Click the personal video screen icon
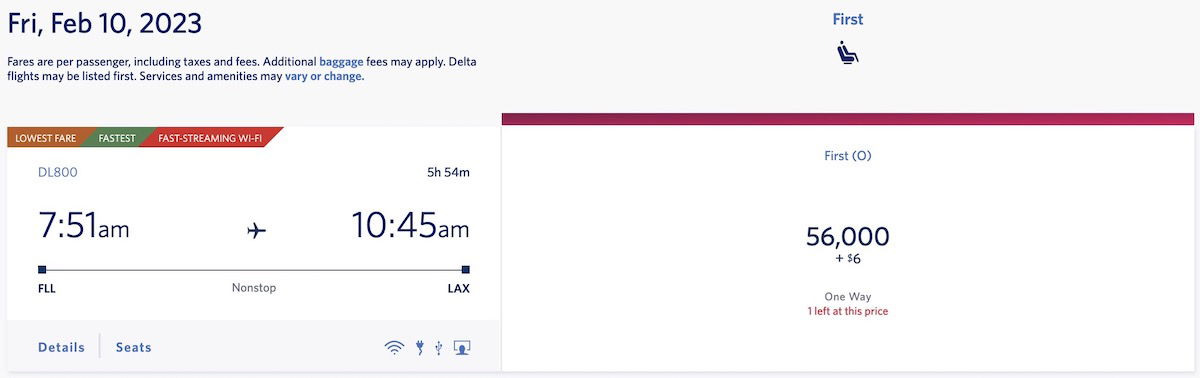 coord(462,348)
